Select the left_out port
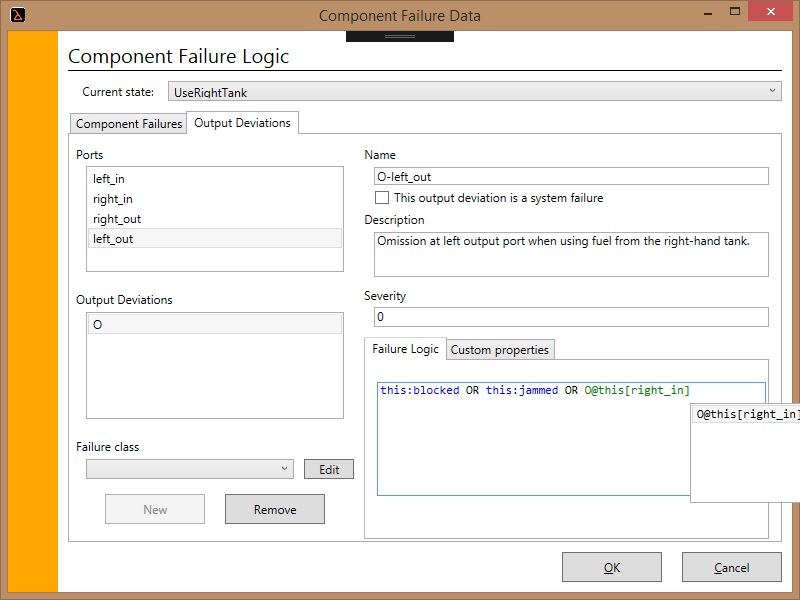800x600 pixels. 215,239
